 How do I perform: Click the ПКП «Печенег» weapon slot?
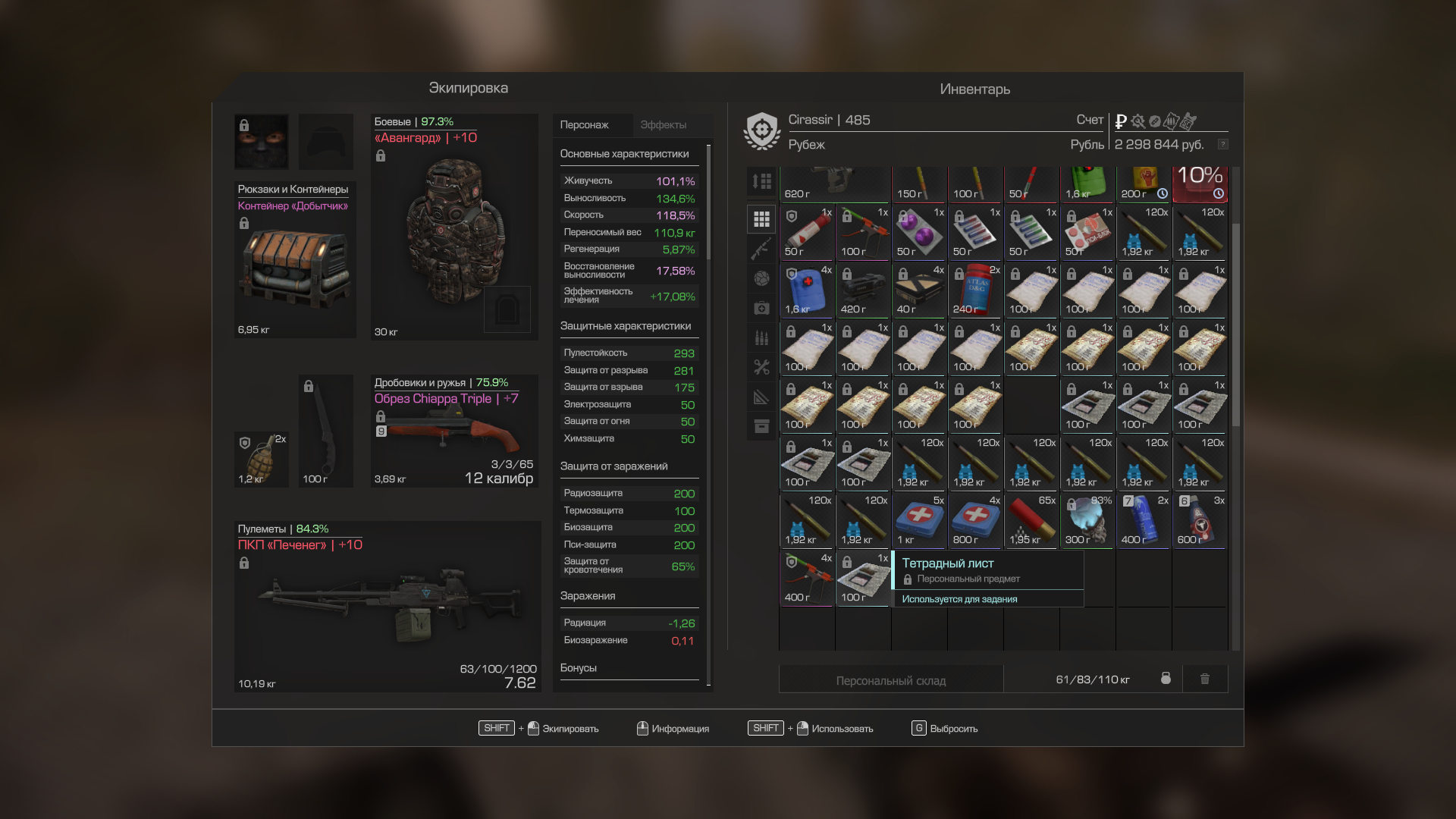[387, 607]
